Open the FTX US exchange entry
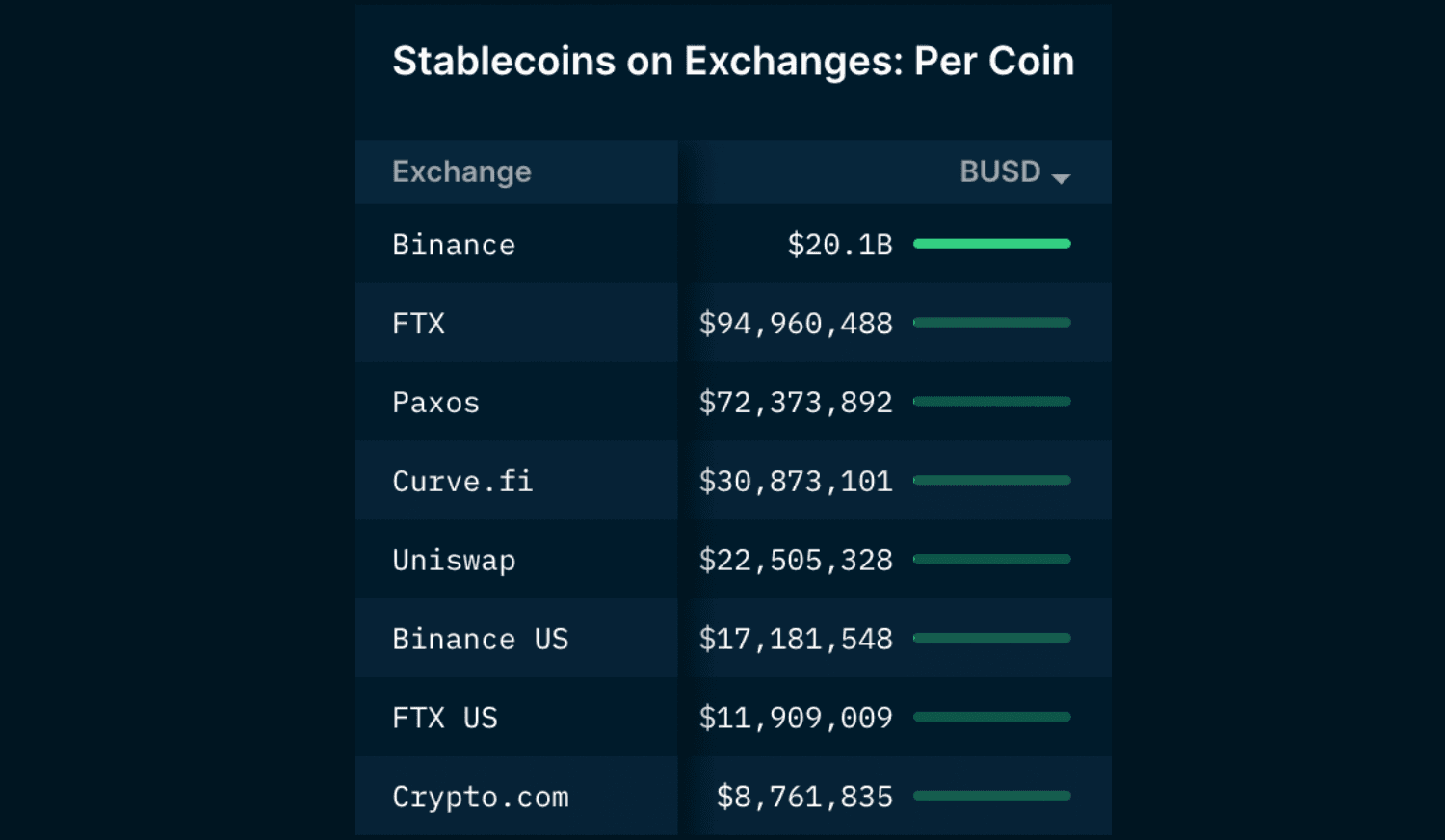1445x840 pixels. 445,718
